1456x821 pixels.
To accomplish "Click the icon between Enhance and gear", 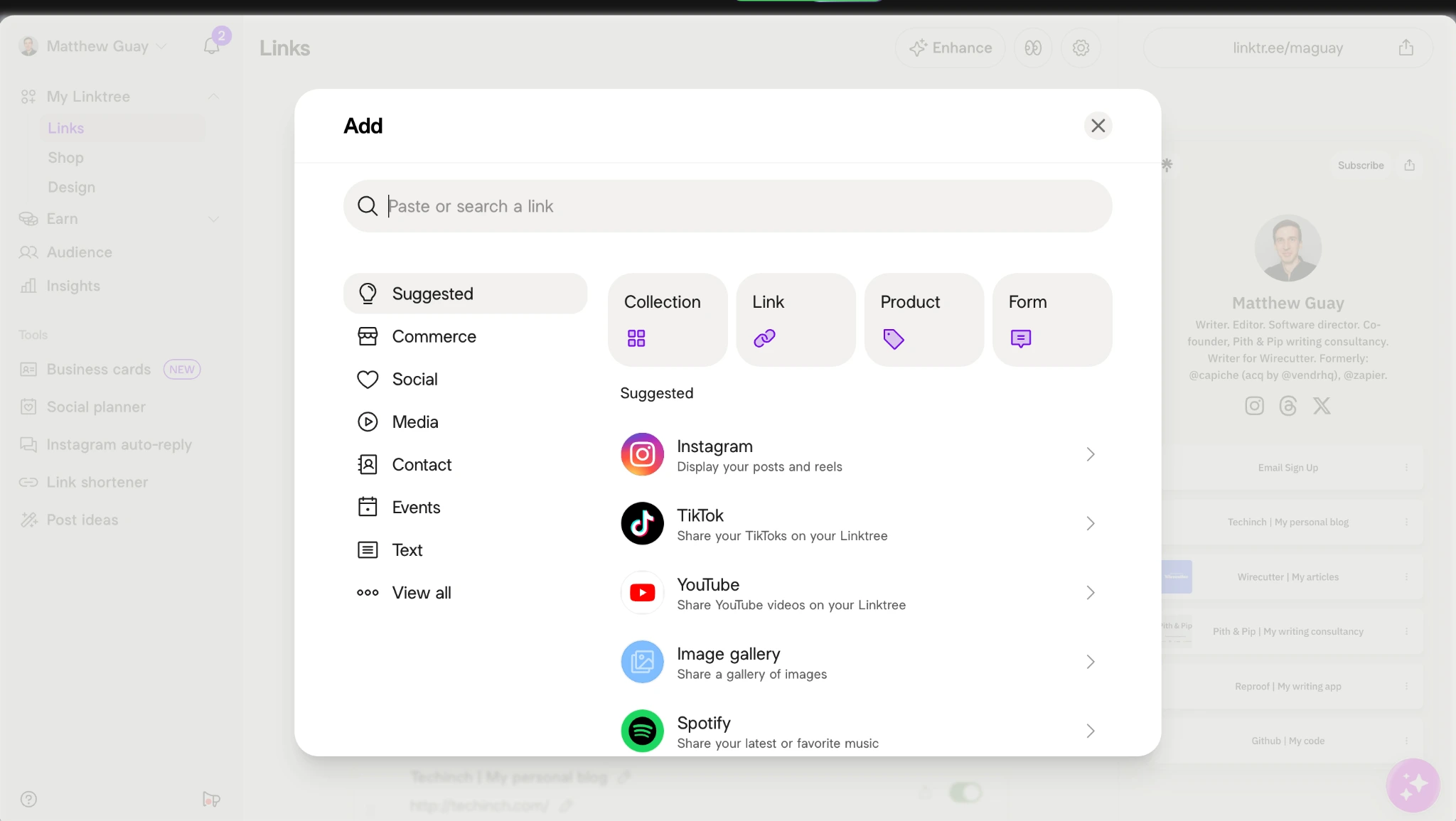I will [1033, 48].
